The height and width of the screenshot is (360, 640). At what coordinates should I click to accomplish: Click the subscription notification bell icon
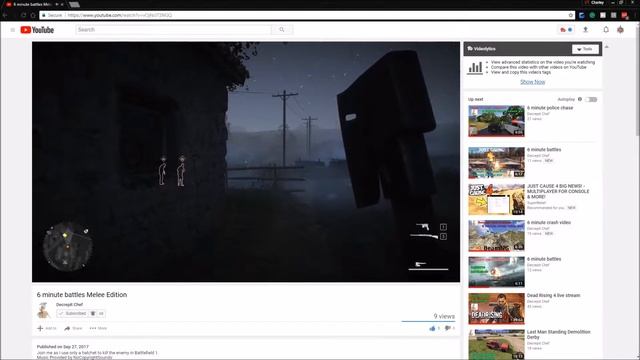pos(93,313)
